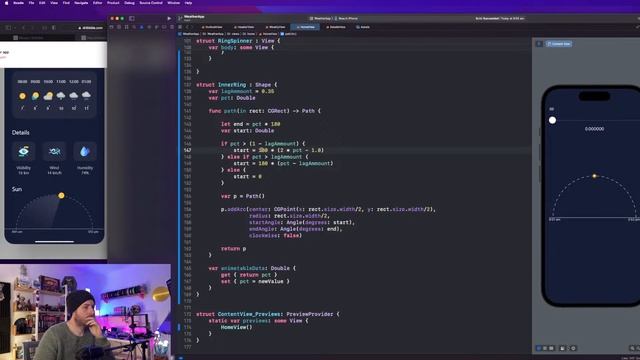
Task: Click the preview on-device info button
Action: pyautogui.click(x=573, y=348)
